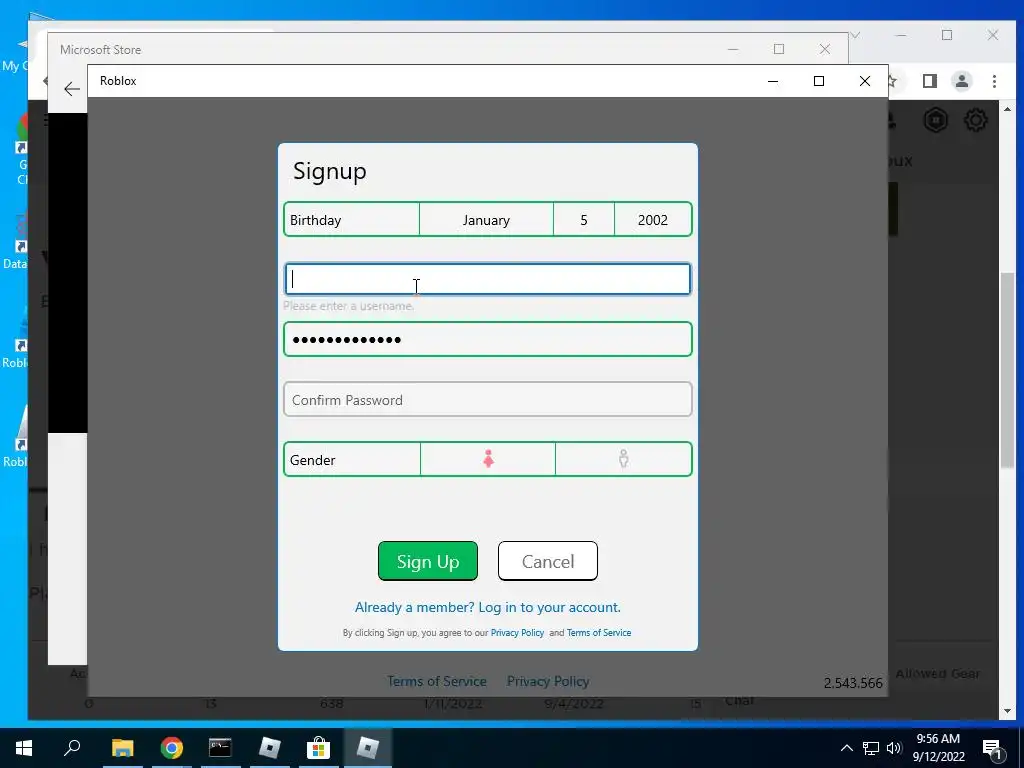This screenshot has height=768, width=1024.
Task: Open Chrome profile avatar icon
Action: coord(961,81)
